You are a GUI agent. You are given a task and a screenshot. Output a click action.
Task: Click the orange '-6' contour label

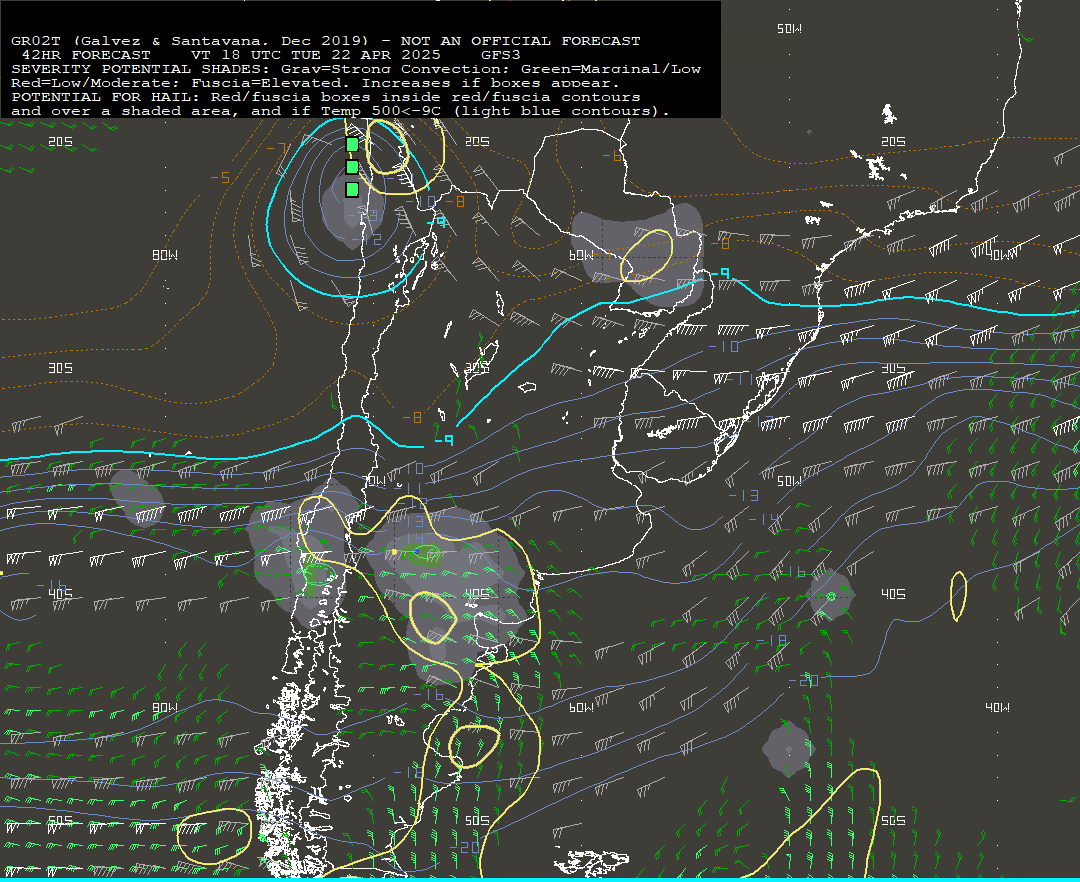tap(612, 156)
